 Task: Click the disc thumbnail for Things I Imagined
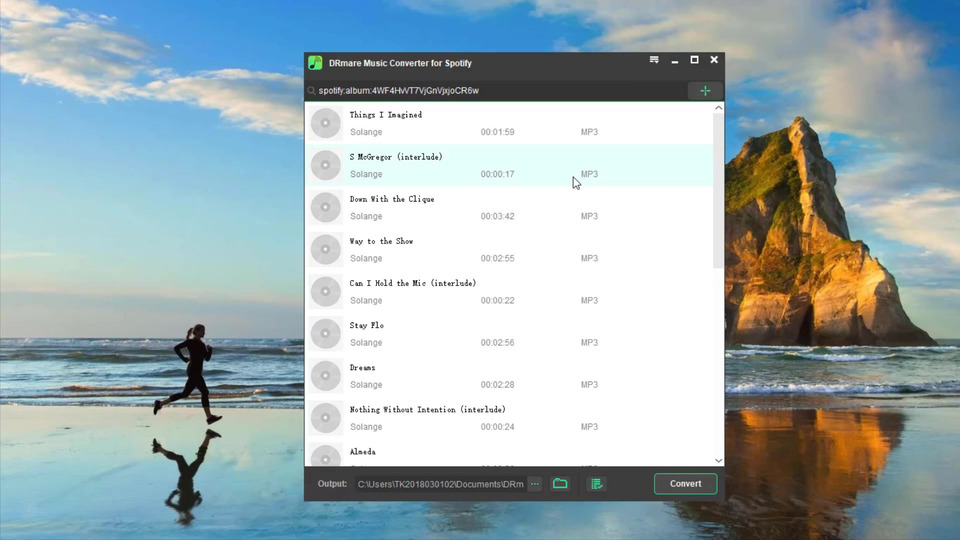click(x=326, y=123)
